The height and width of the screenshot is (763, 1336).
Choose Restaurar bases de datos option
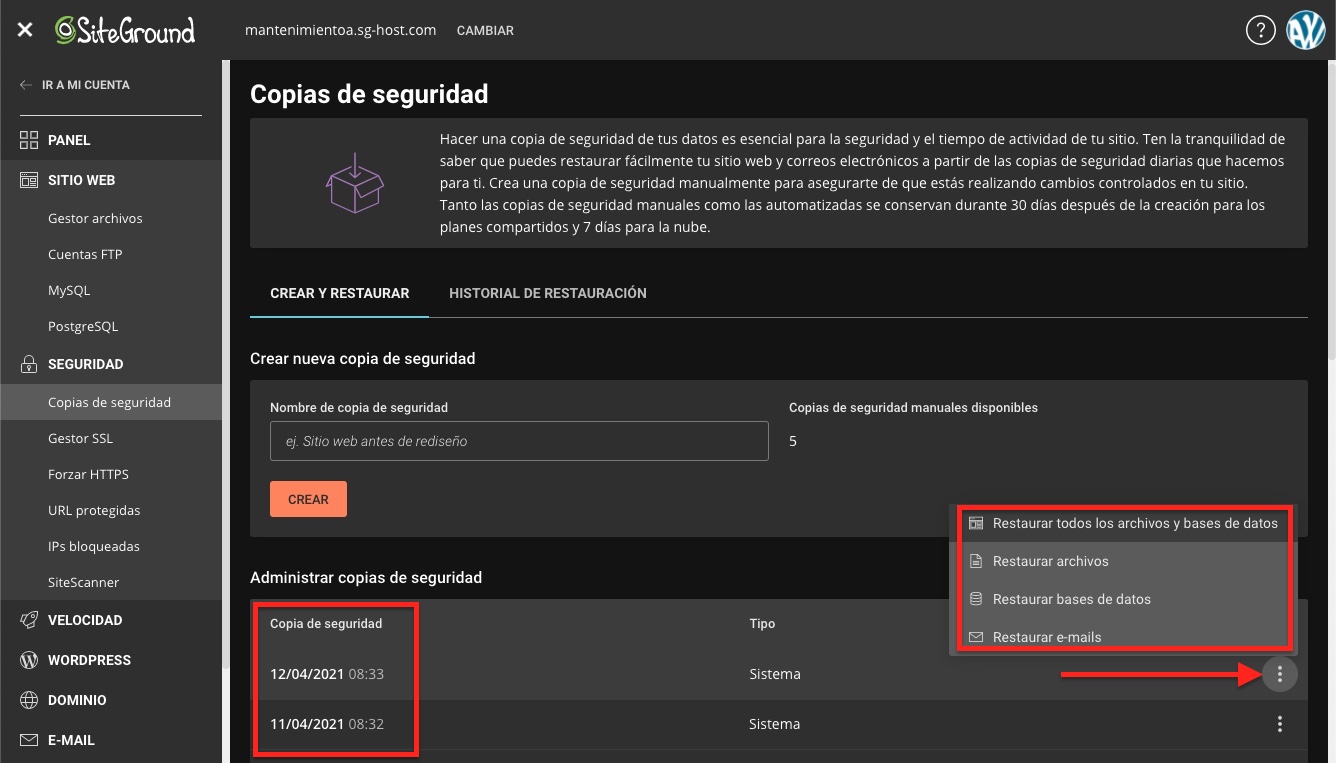click(1123, 599)
